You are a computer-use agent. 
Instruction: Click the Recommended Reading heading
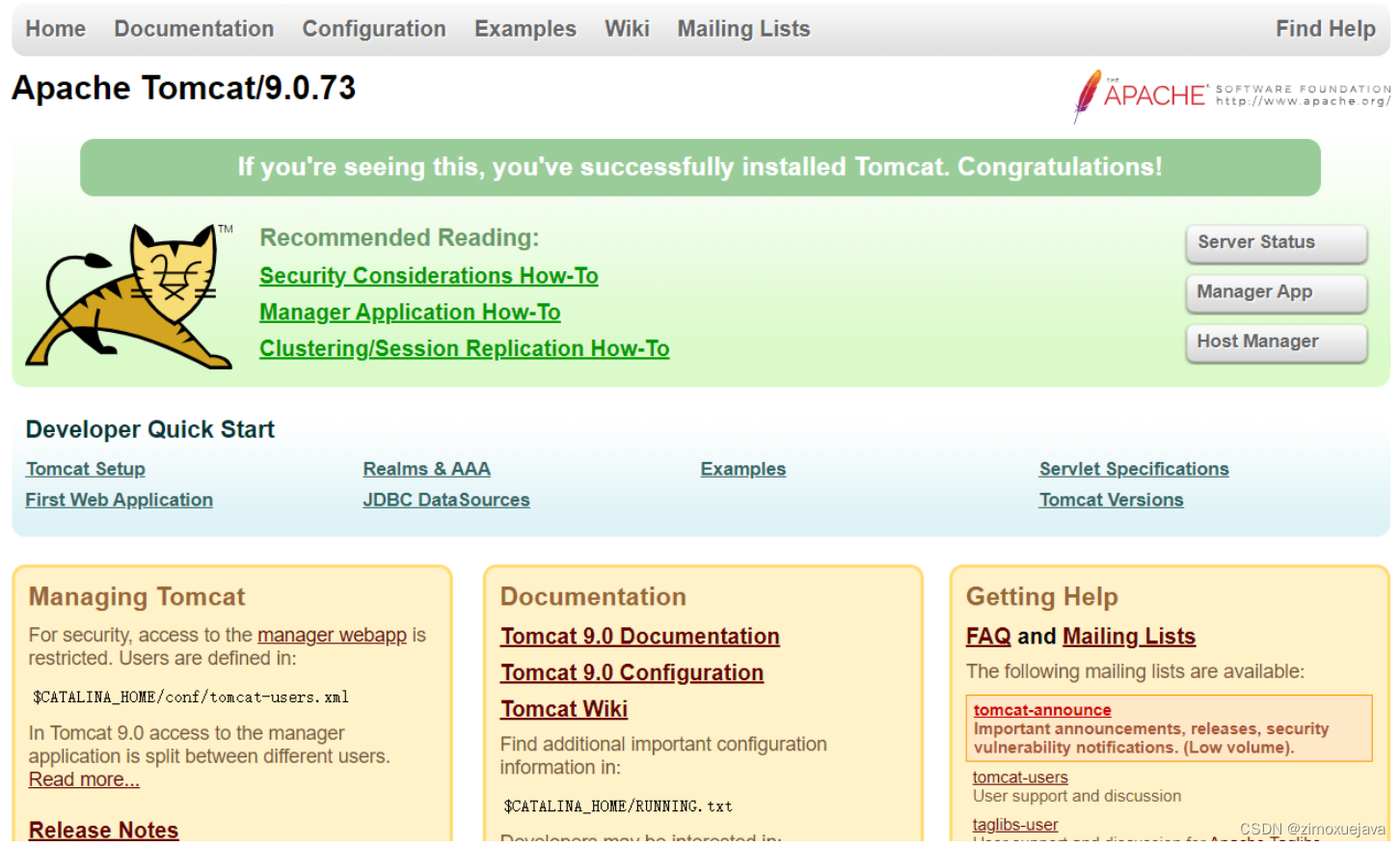point(399,237)
